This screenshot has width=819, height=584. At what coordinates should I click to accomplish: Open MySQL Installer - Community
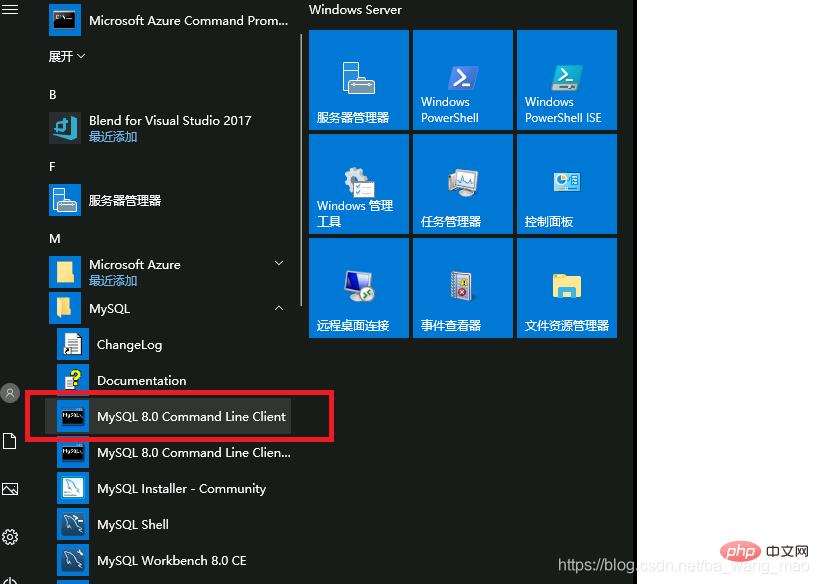pos(181,488)
